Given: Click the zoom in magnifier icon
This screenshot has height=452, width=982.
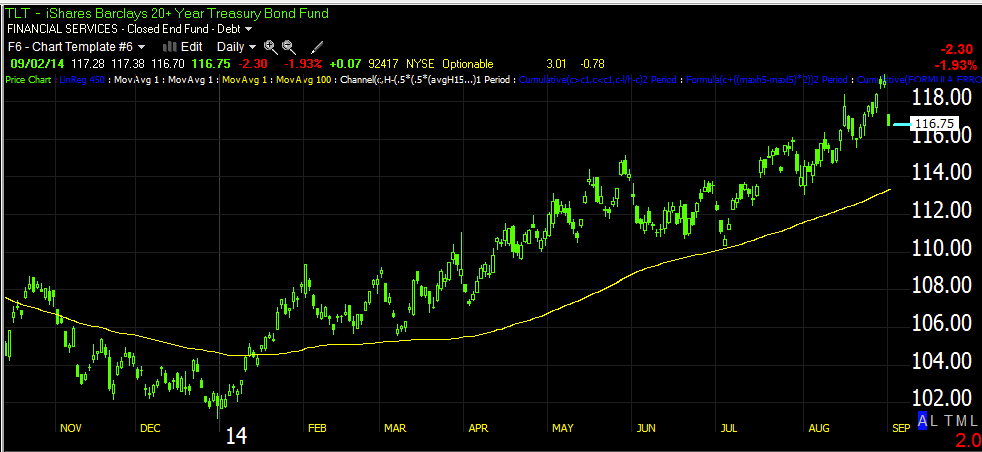Looking at the screenshot, I should (x=271, y=46).
